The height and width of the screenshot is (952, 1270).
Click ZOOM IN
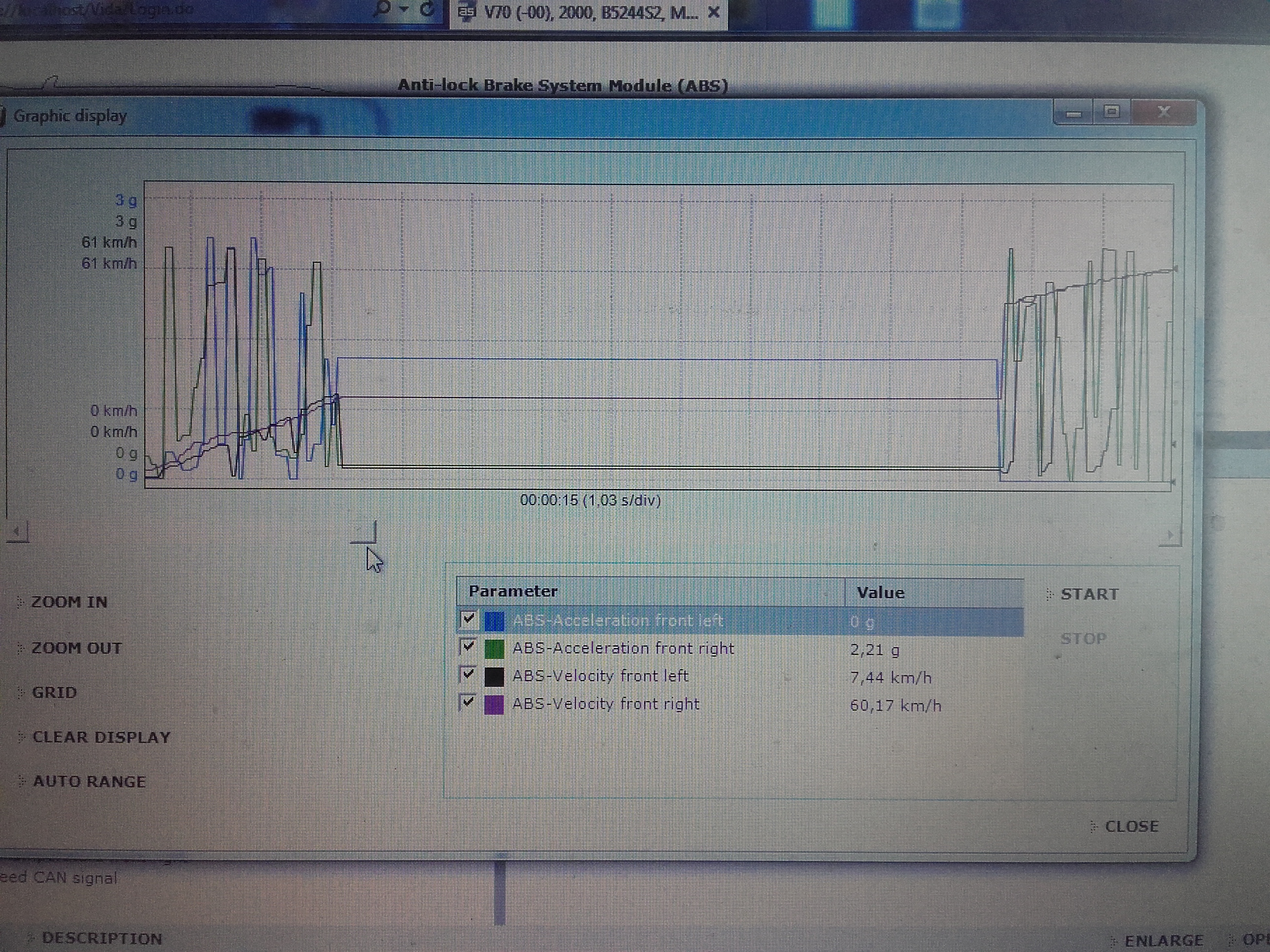(x=69, y=602)
